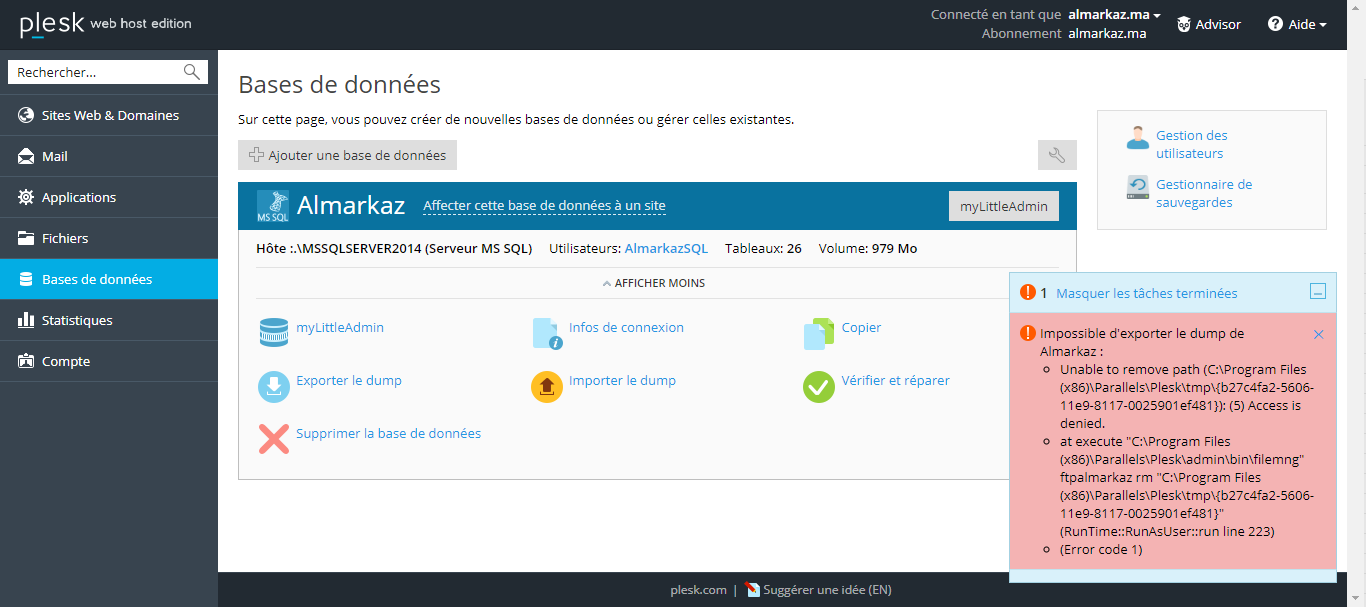Open the Fichiers menu item
1366x607 pixels.
click(109, 238)
